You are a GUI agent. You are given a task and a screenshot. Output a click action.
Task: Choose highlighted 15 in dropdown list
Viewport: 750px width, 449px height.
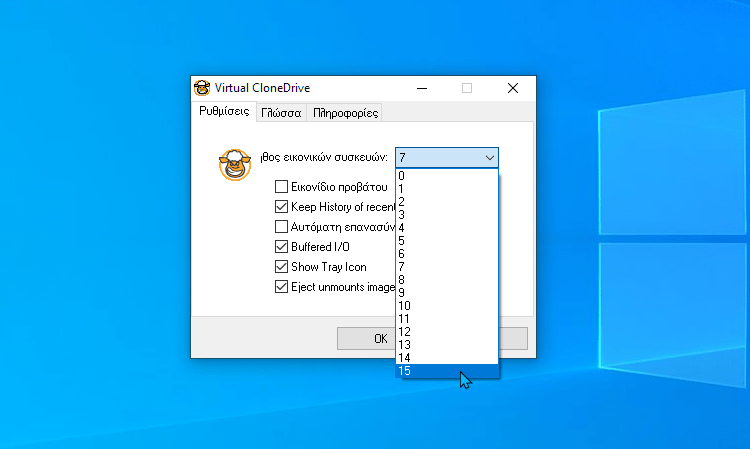[447, 371]
